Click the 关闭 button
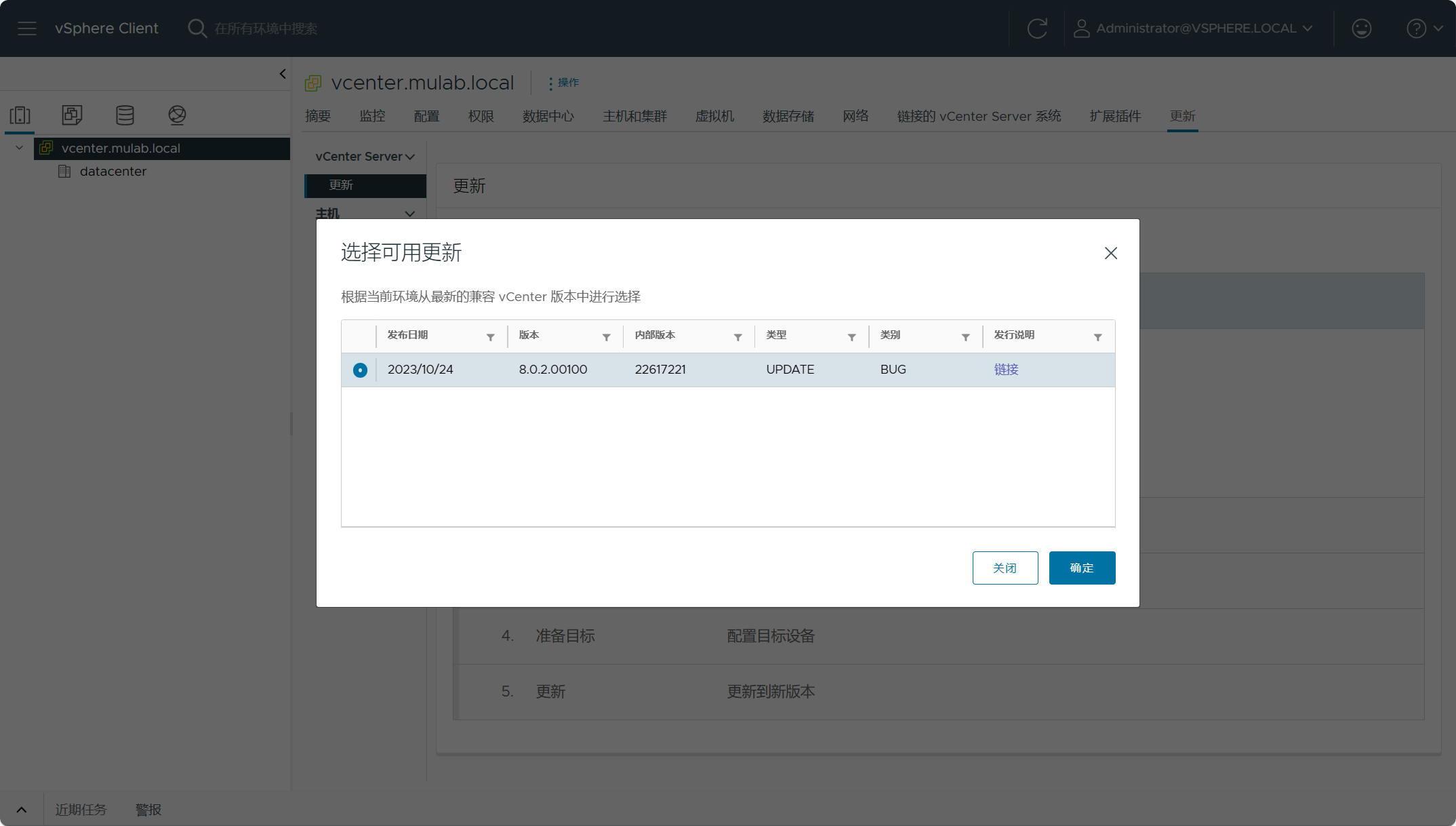1456x826 pixels. tap(1005, 568)
